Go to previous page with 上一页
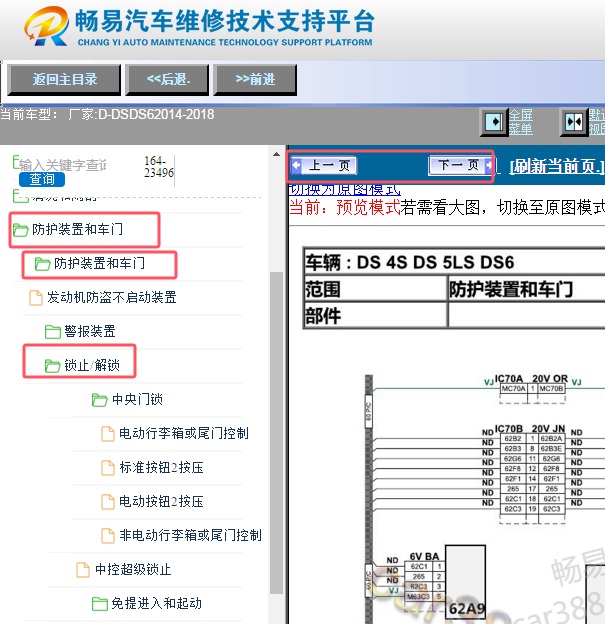The width and height of the screenshot is (605, 624). (x=324, y=166)
